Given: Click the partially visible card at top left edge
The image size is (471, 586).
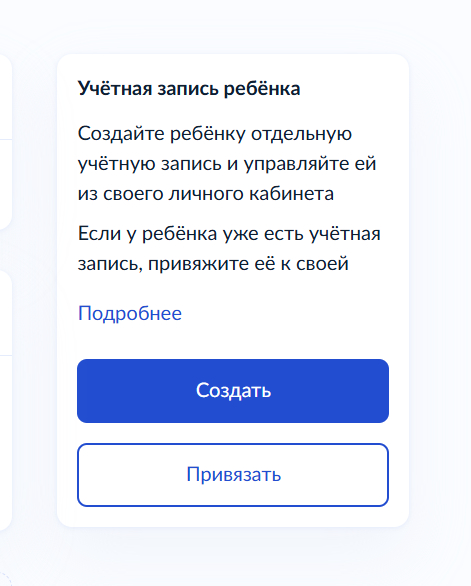Looking at the screenshot, I should [5, 142].
